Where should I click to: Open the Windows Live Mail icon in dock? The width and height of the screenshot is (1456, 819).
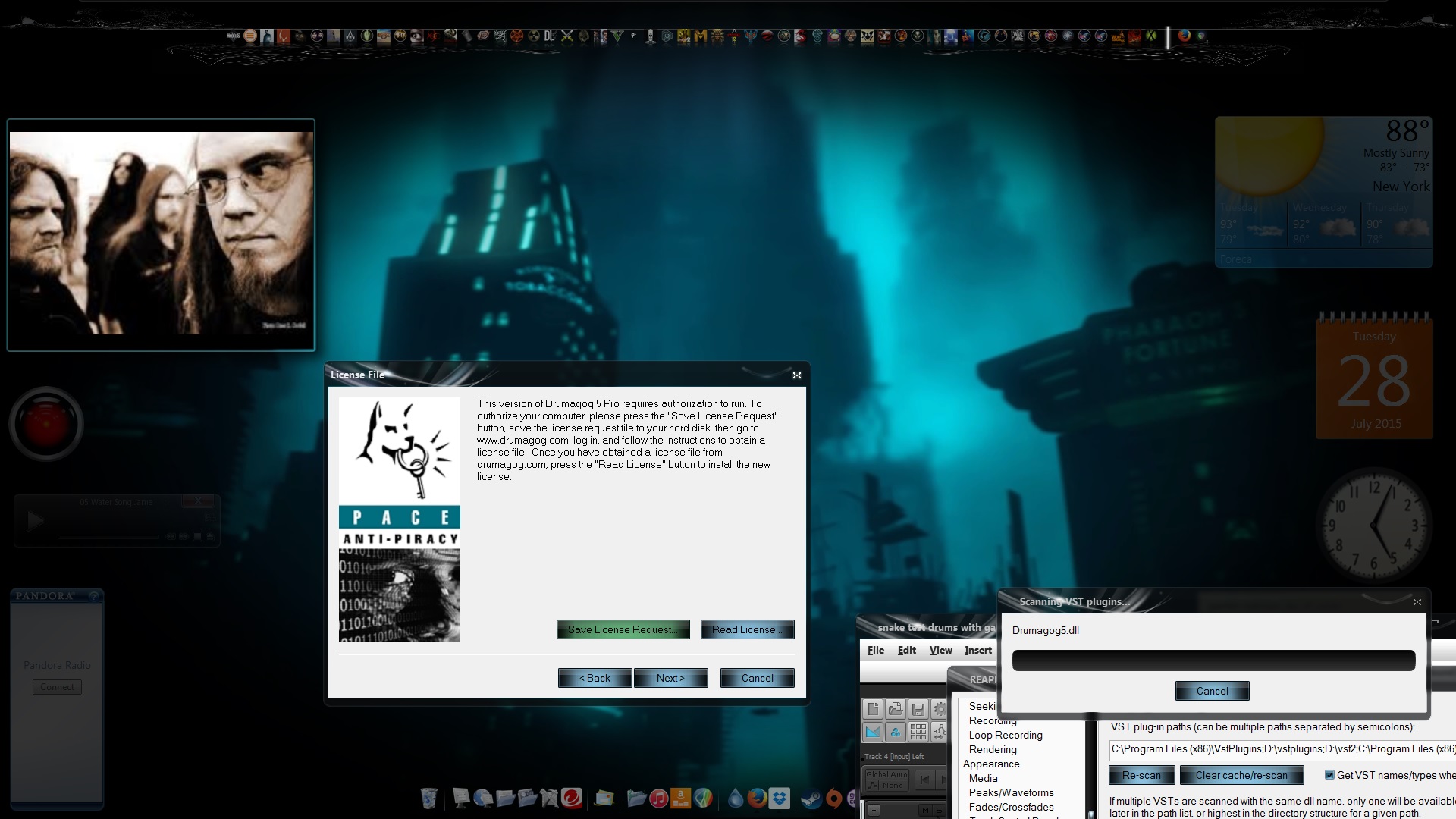coord(604,798)
